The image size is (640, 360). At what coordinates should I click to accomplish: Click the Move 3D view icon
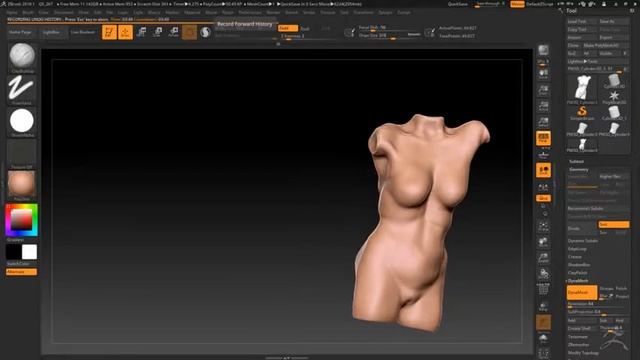click(543, 242)
